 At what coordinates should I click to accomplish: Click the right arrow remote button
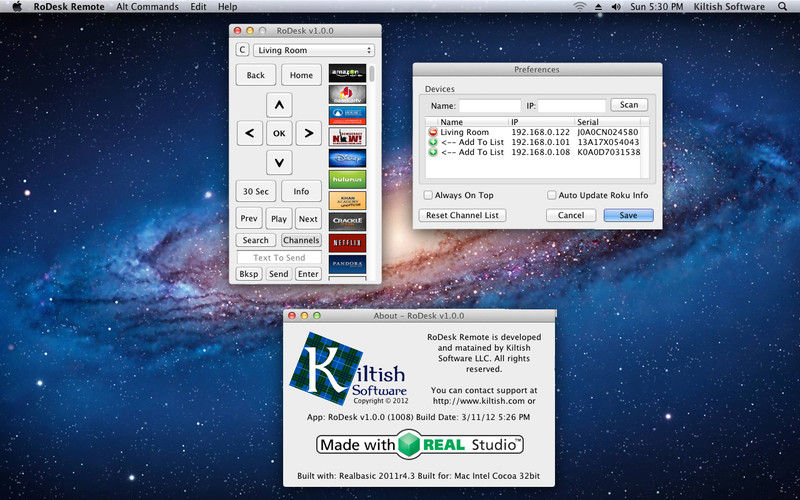(x=309, y=134)
